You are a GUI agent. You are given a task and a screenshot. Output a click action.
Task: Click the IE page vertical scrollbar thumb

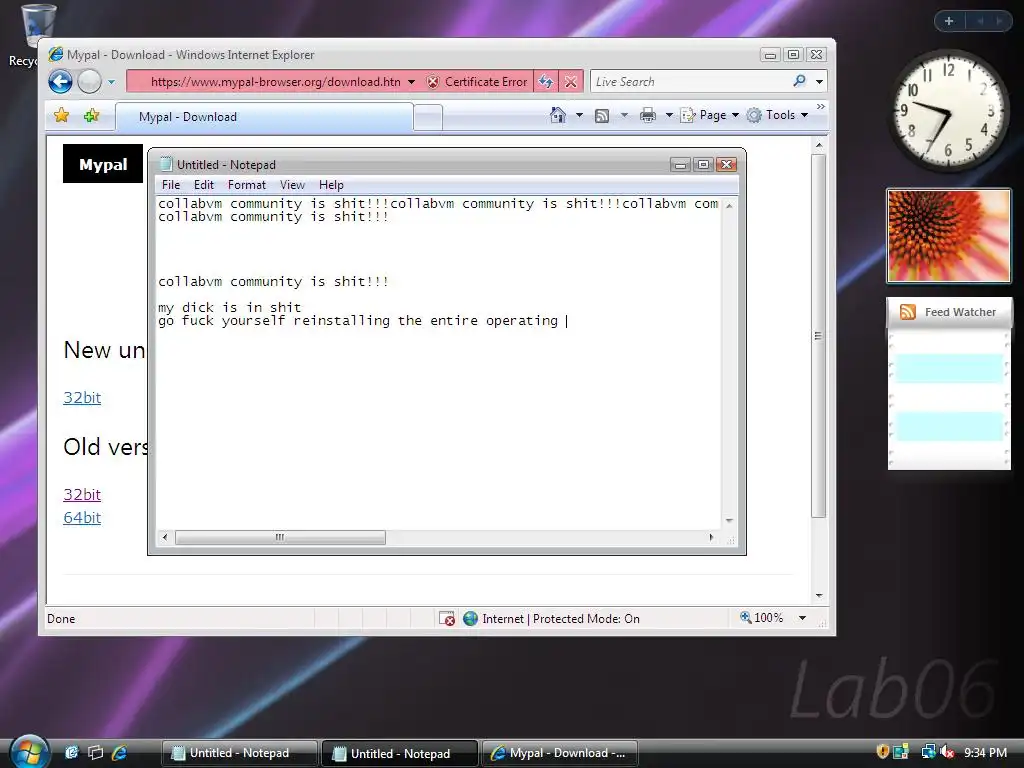pos(818,336)
